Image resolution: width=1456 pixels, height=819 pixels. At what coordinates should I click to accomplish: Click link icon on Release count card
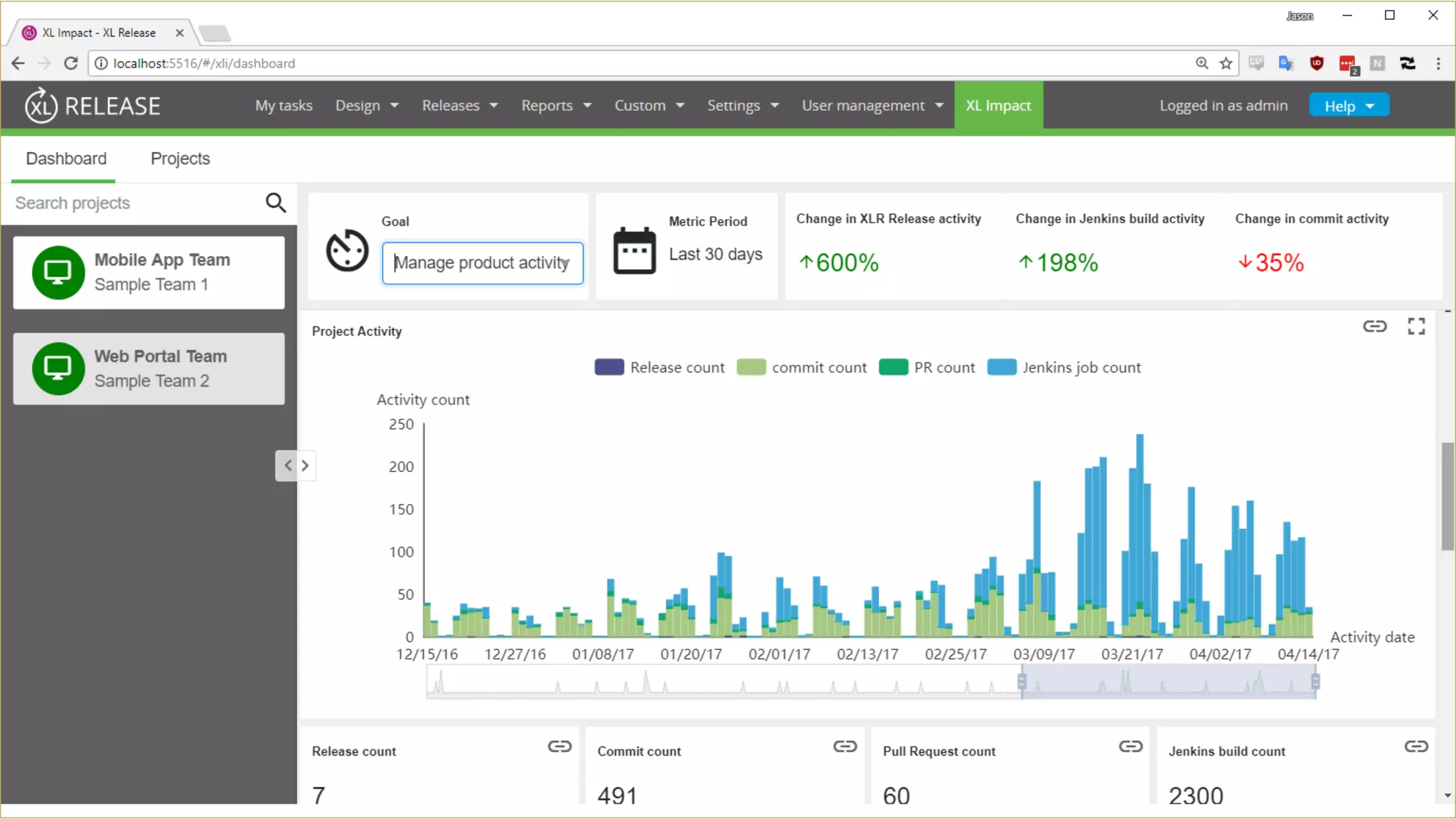560,746
